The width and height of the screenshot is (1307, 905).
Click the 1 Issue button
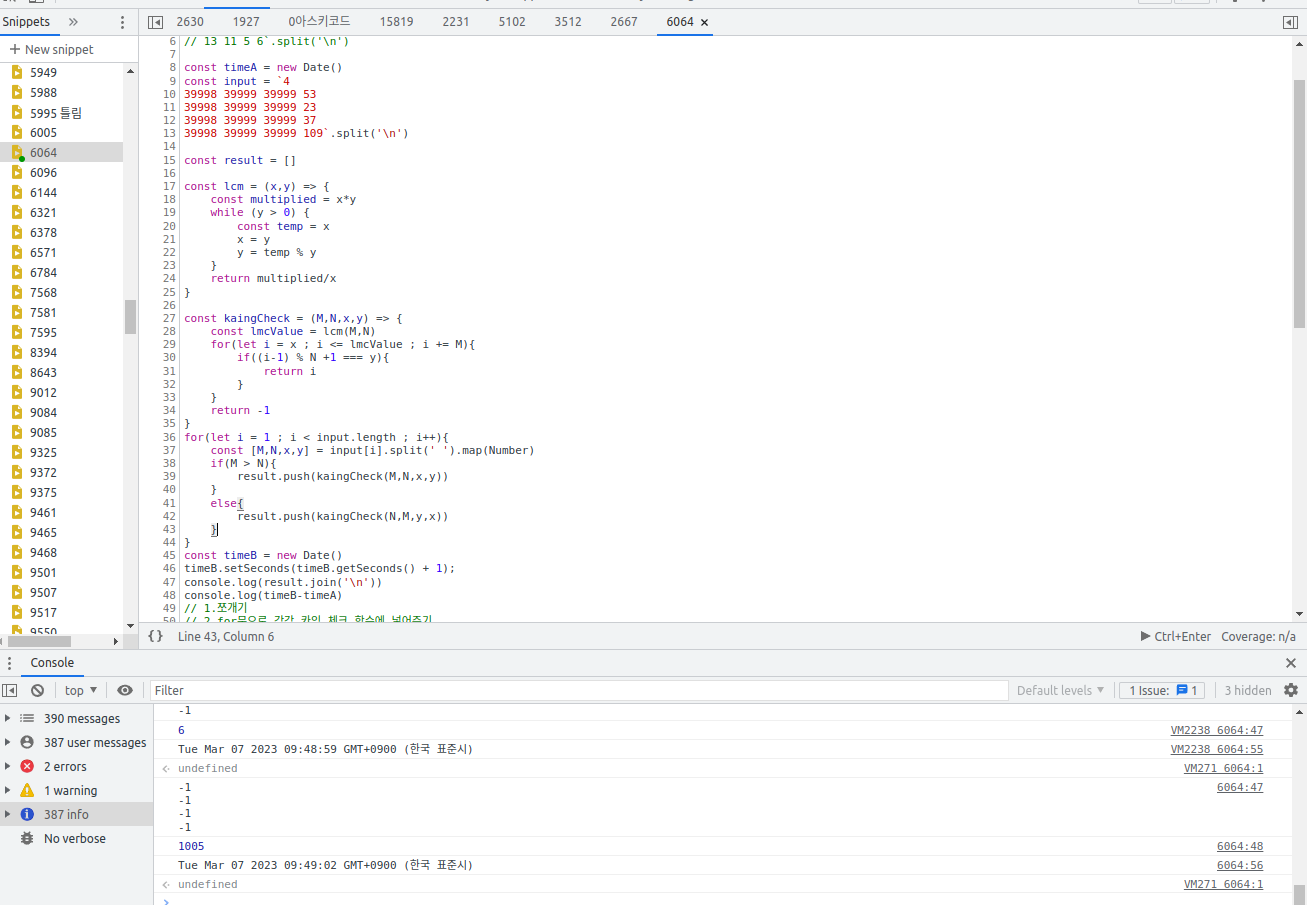(1161, 690)
